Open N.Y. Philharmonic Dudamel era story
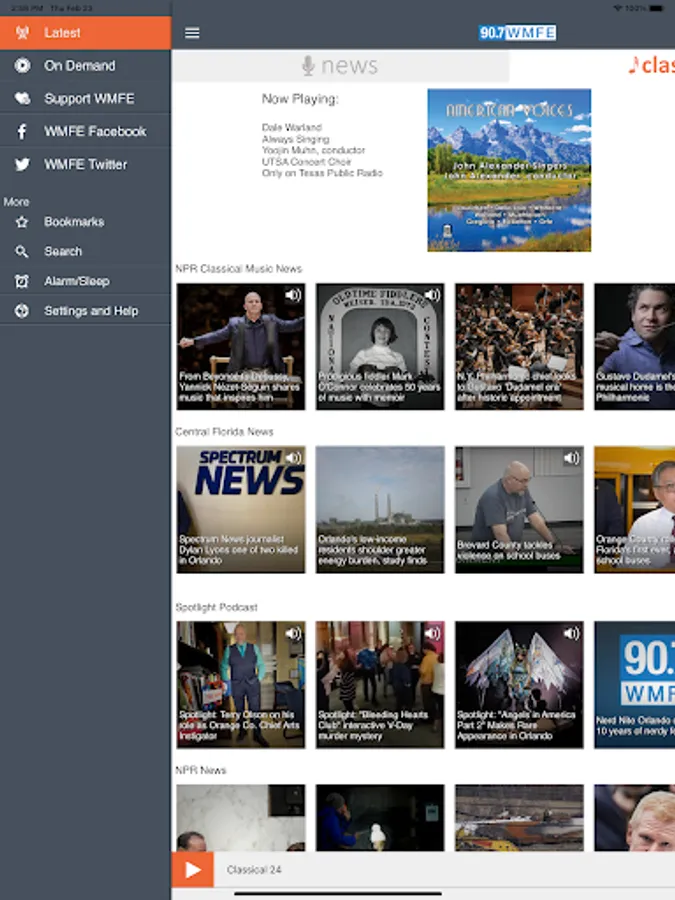Image resolution: width=675 pixels, height=900 pixels. [x=519, y=347]
